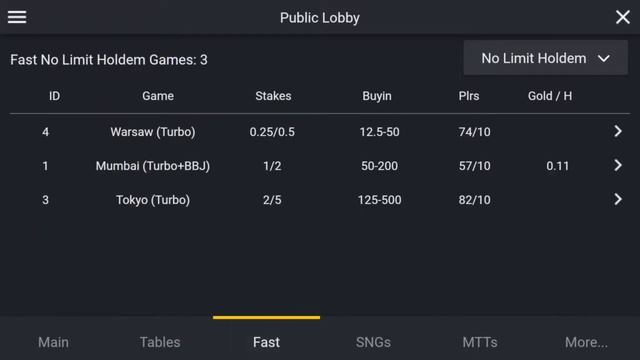Viewport: 640px width, 360px height.
Task: Open the SNGs tab
Action: point(373,342)
